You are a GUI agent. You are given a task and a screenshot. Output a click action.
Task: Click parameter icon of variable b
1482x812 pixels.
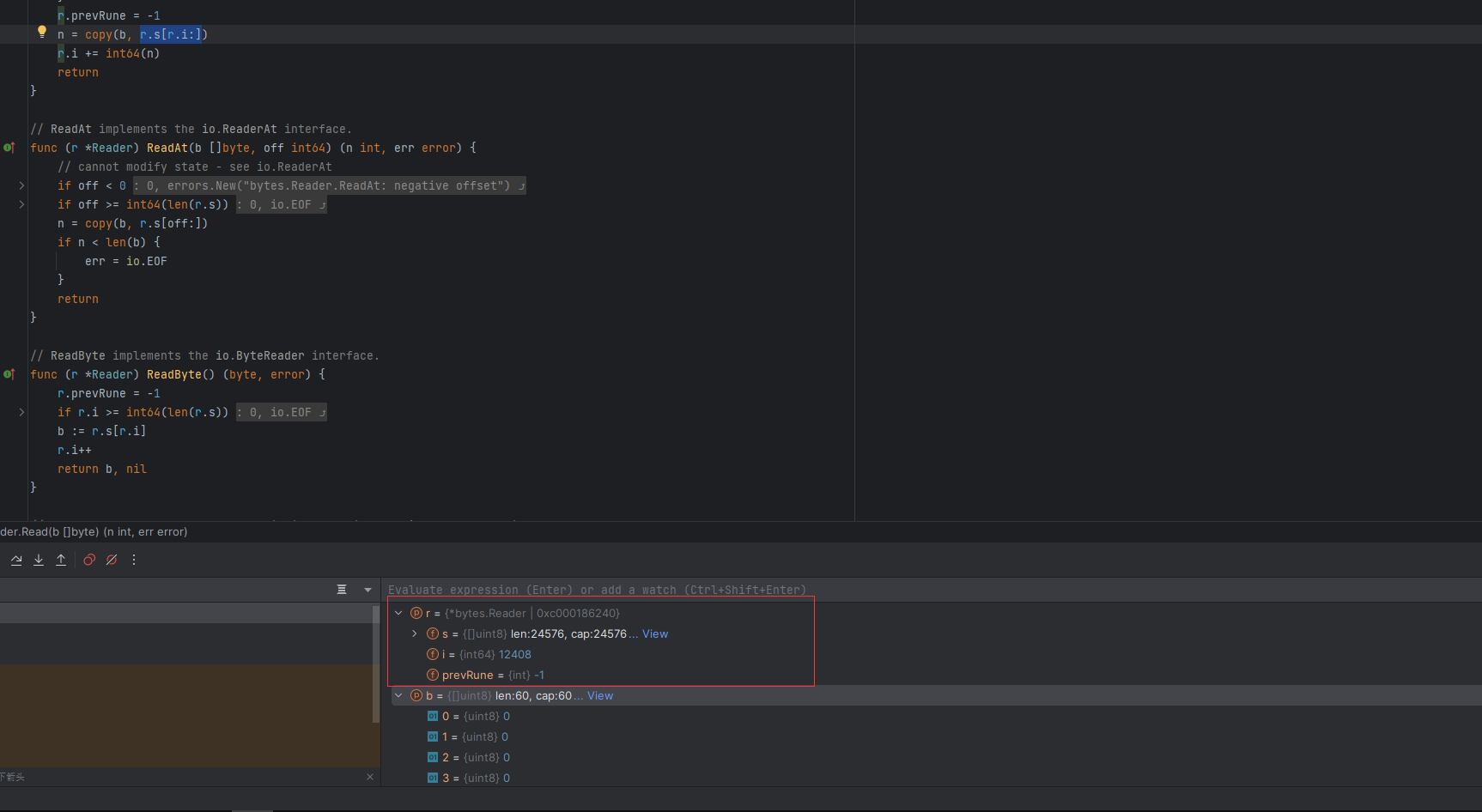tap(416, 695)
